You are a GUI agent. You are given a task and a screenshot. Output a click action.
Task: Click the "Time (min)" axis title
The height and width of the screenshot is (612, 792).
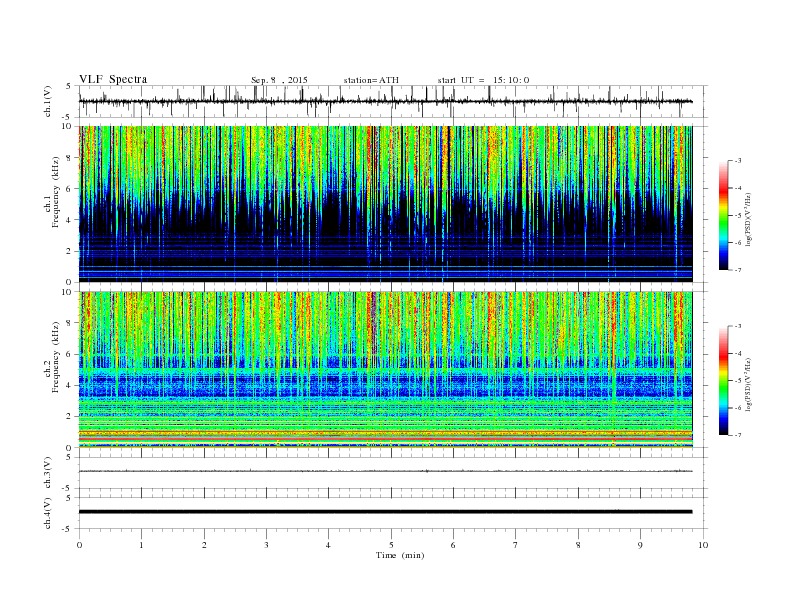400,555
